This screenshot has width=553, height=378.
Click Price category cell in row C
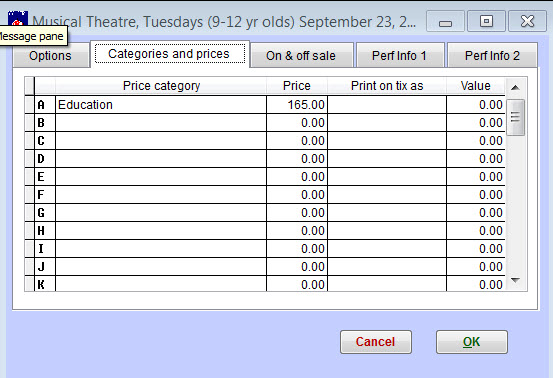pyautogui.click(x=161, y=141)
